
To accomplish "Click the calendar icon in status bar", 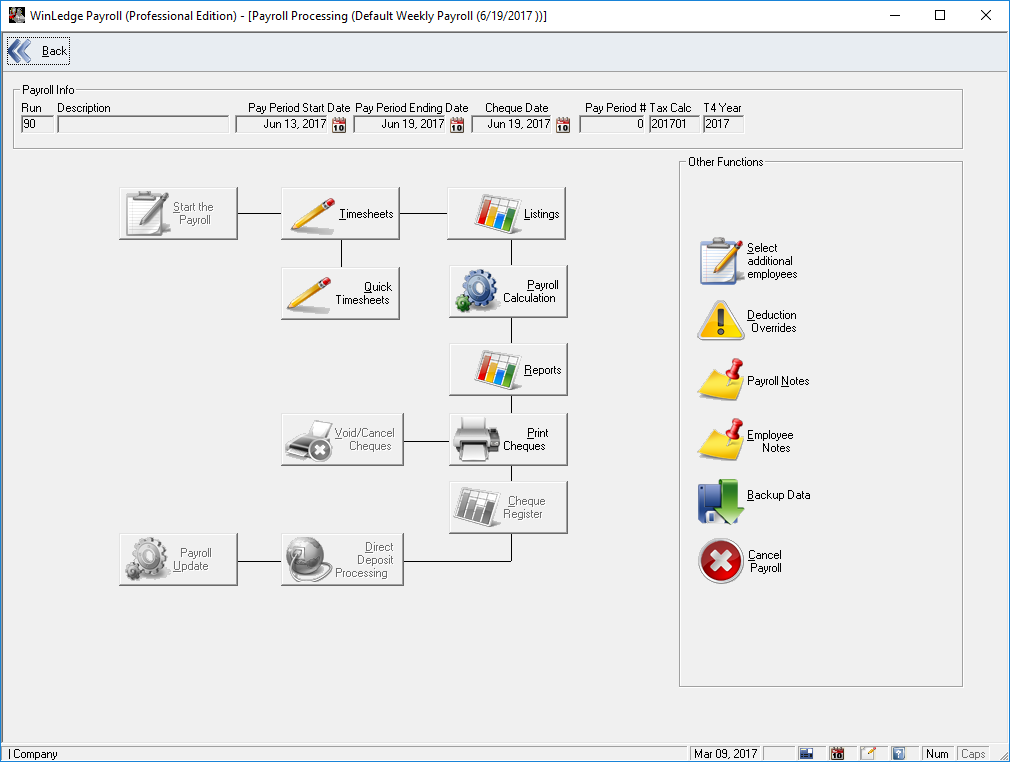I will coord(838,754).
